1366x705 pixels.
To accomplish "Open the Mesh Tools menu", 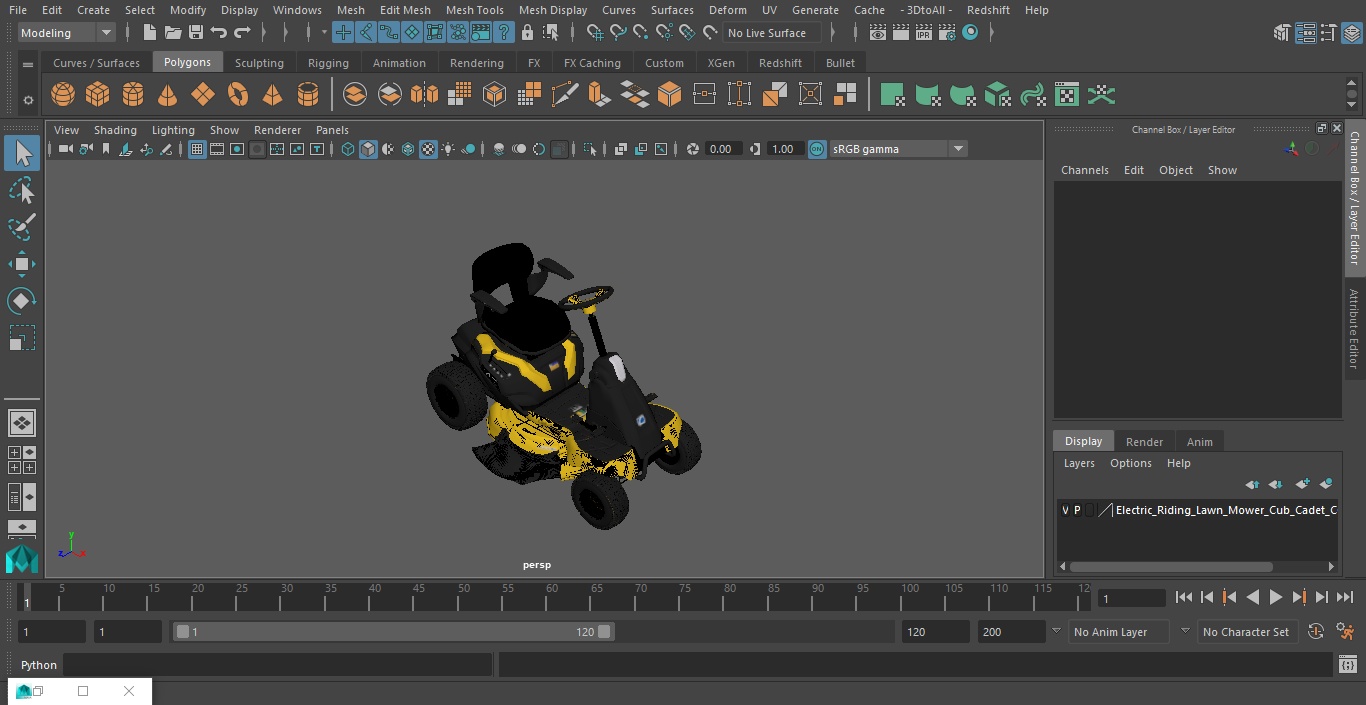I will 474,10.
